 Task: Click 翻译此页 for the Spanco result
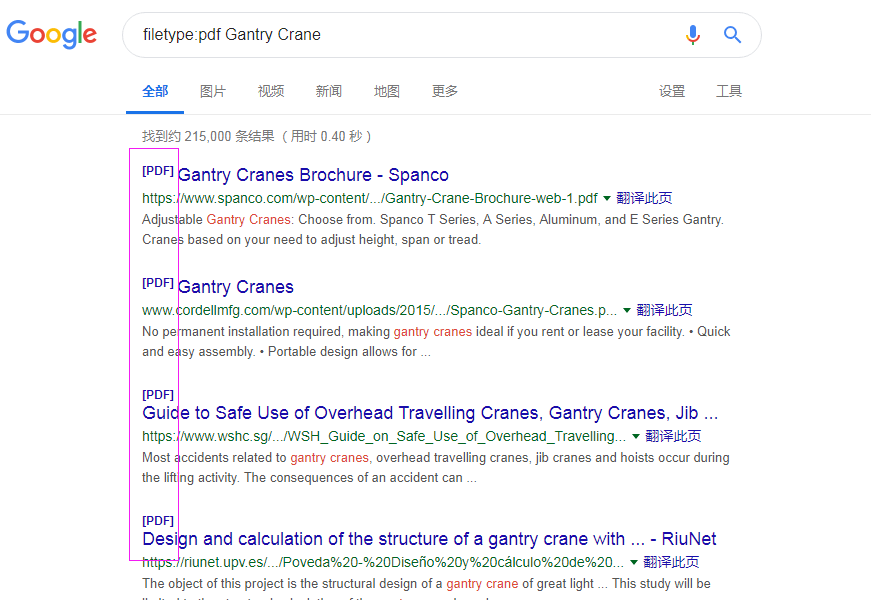pyautogui.click(x=644, y=198)
